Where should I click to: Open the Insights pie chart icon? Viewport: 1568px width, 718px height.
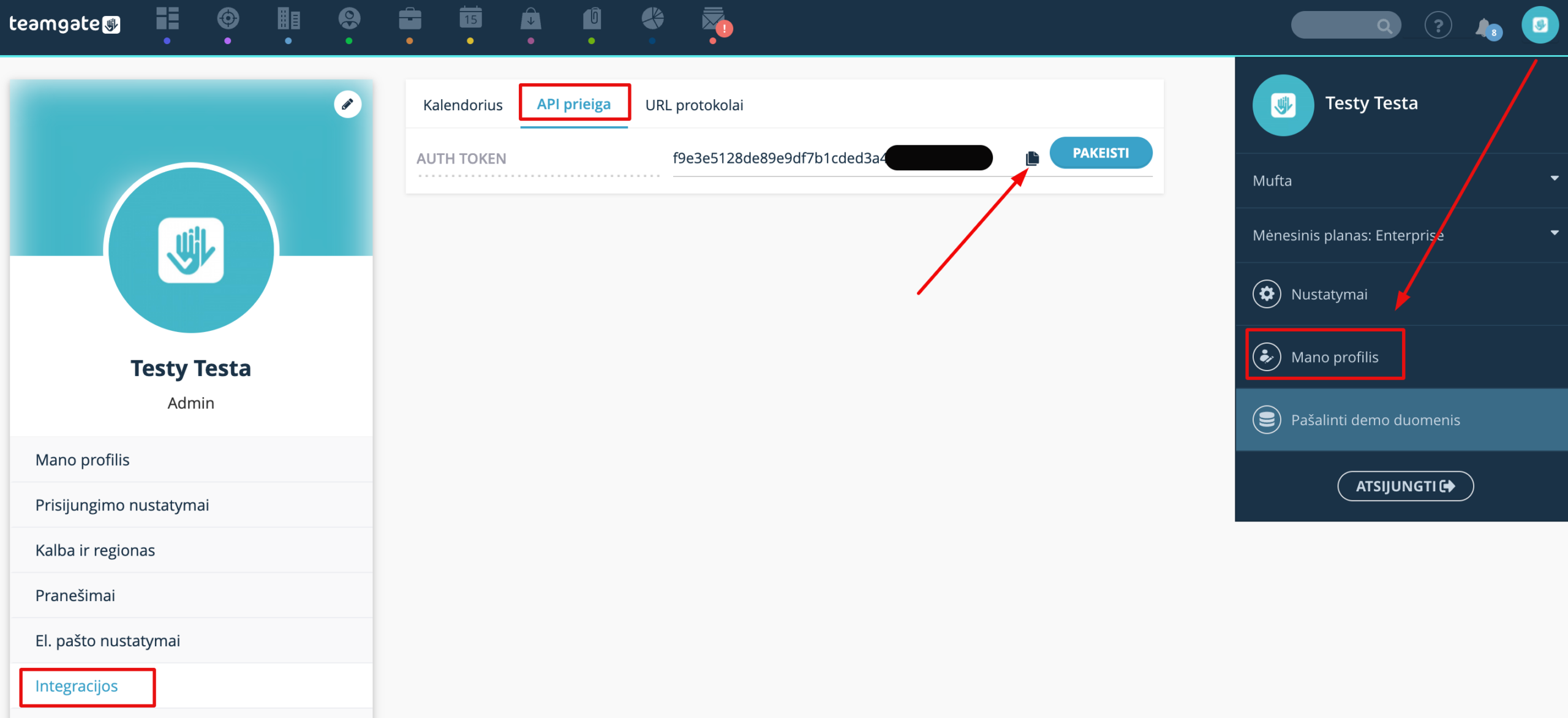coord(652,19)
